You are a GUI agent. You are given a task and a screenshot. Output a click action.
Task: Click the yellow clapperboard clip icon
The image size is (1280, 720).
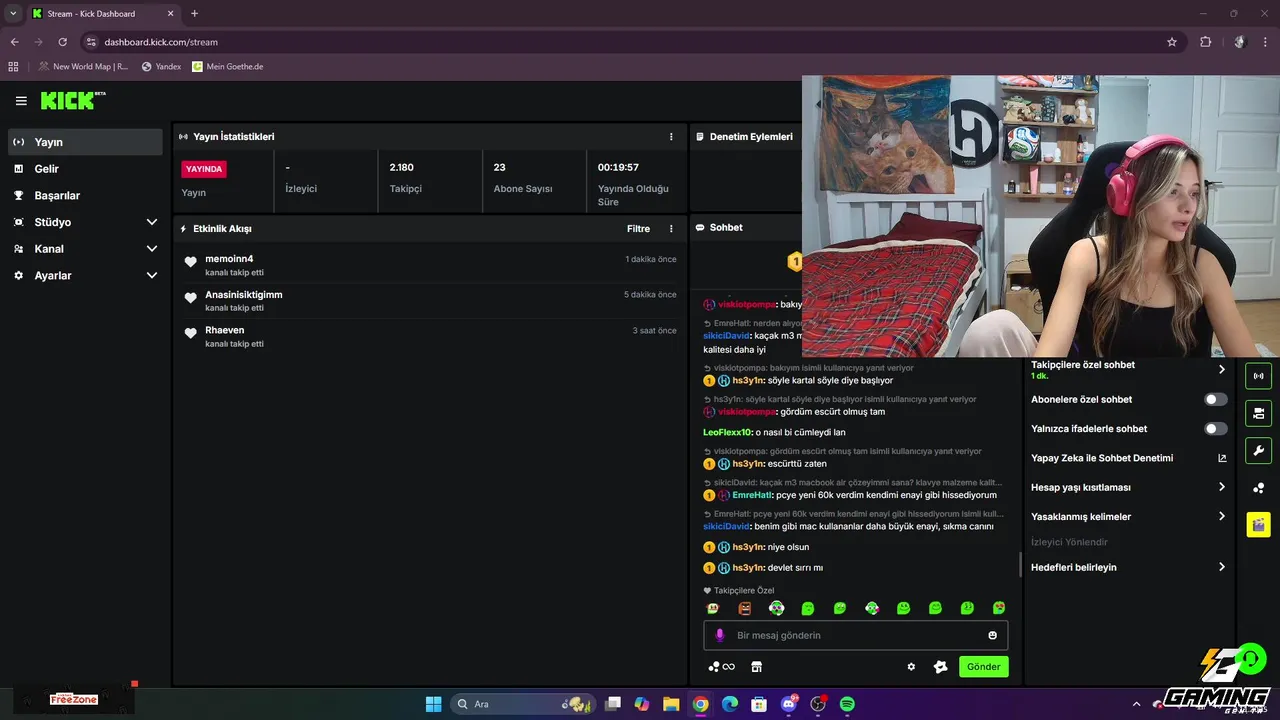pyautogui.click(x=1258, y=524)
